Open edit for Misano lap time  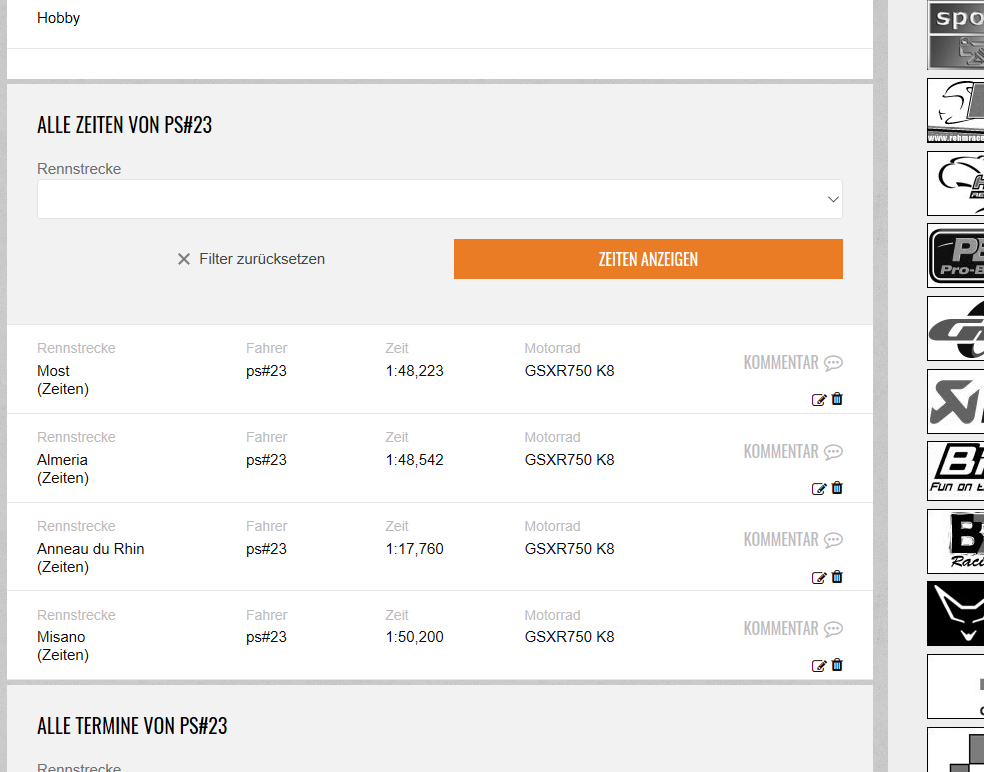819,666
